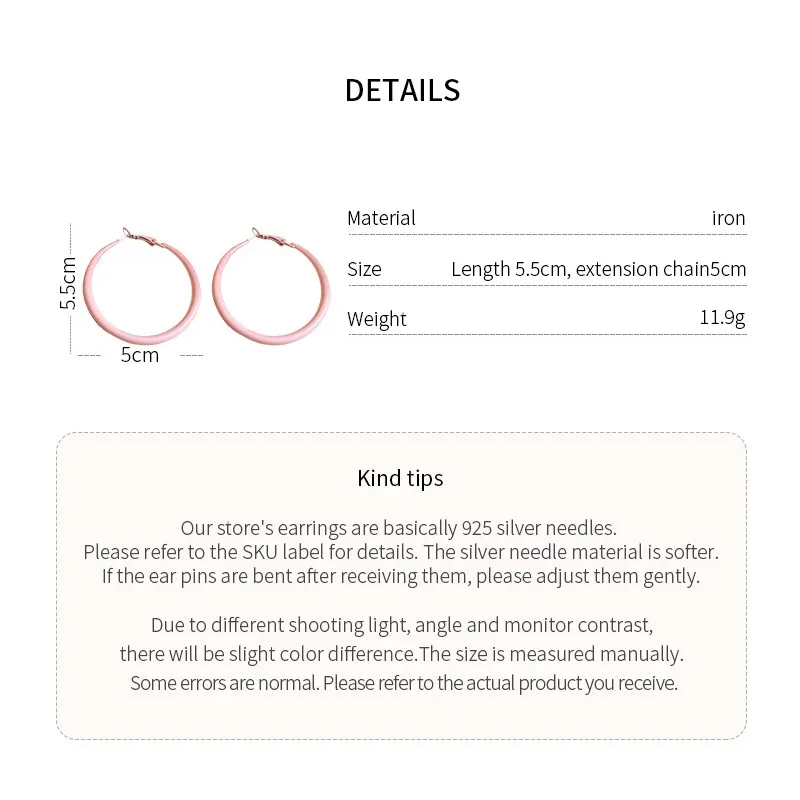
Task: Click the line about shooting light and monitor contrast
Action: pos(401,626)
